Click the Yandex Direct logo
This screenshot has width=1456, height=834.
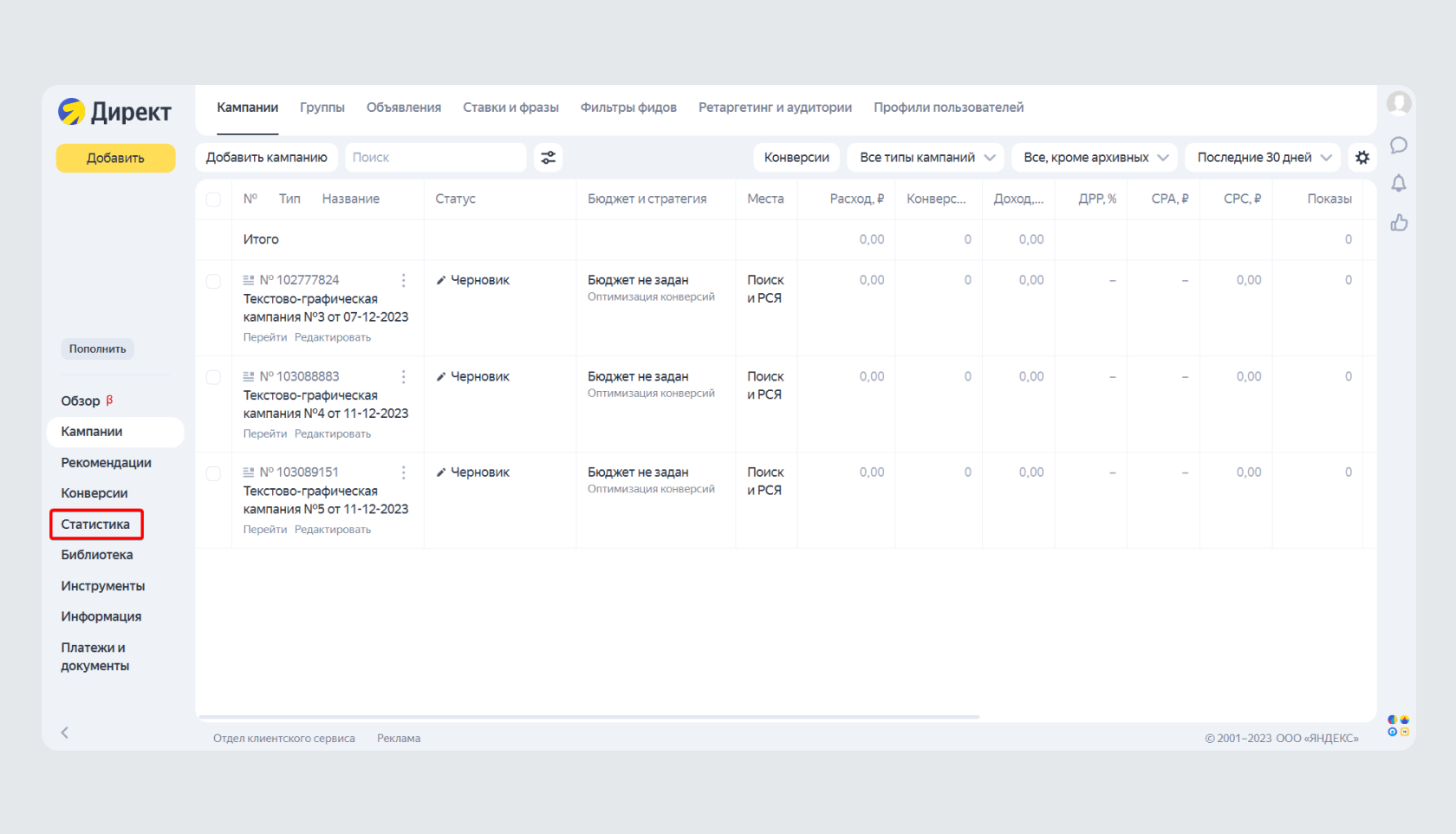coord(114,112)
